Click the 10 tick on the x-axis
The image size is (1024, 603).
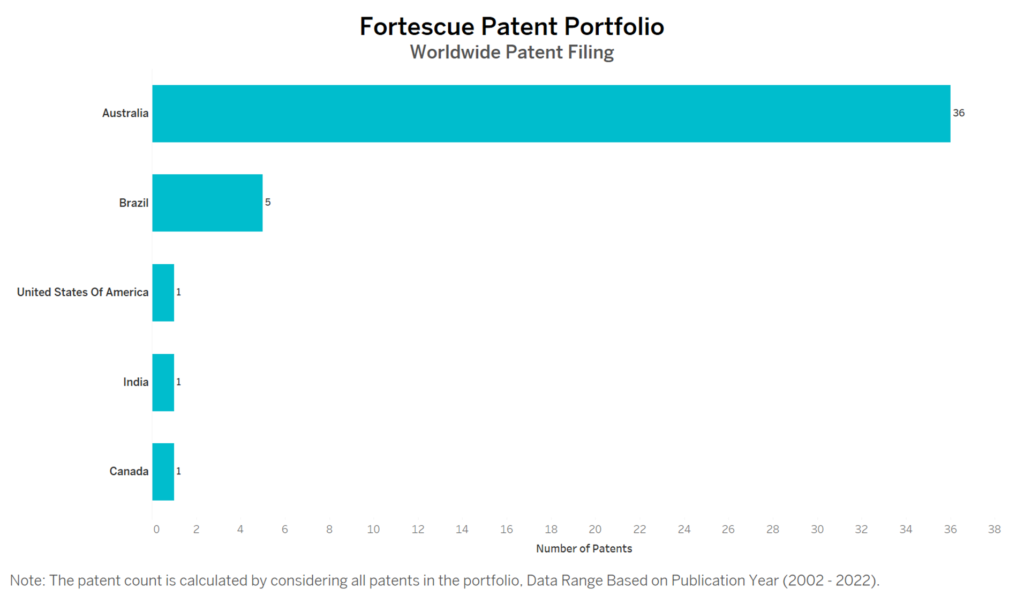click(x=374, y=528)
